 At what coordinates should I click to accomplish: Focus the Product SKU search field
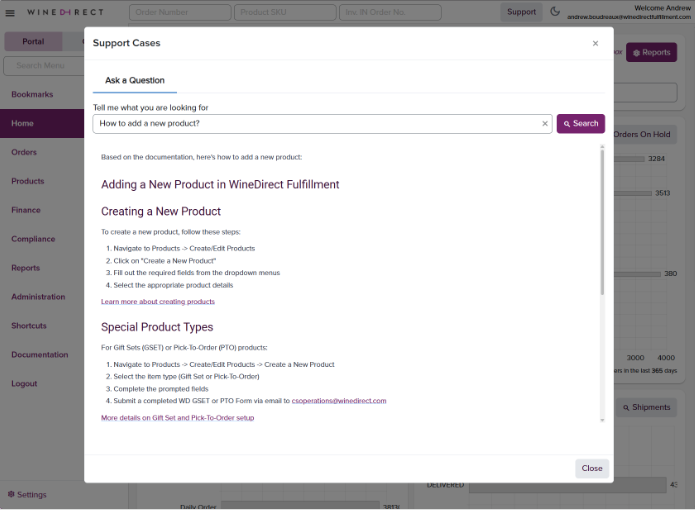[285, 12]
